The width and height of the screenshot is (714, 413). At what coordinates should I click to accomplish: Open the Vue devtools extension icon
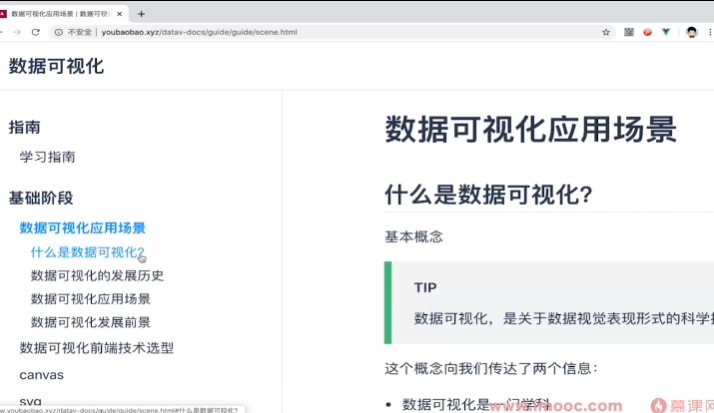tap(666, 32)
